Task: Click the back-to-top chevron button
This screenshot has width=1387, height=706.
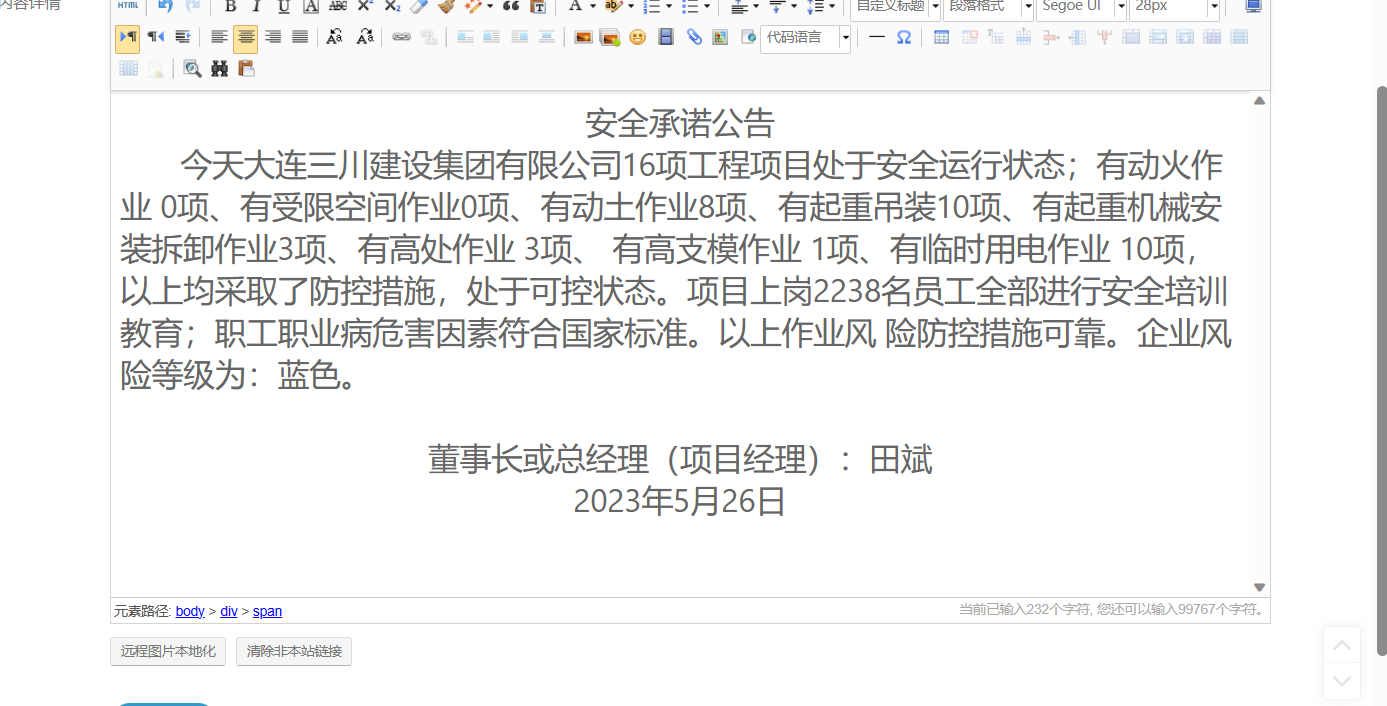Action: (1342, 645)
